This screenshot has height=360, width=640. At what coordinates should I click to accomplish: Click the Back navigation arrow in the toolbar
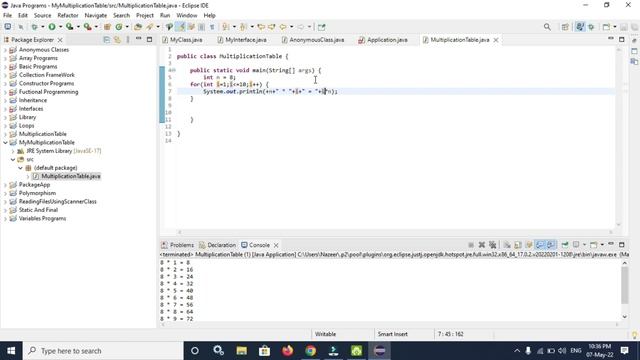(282, 27)
